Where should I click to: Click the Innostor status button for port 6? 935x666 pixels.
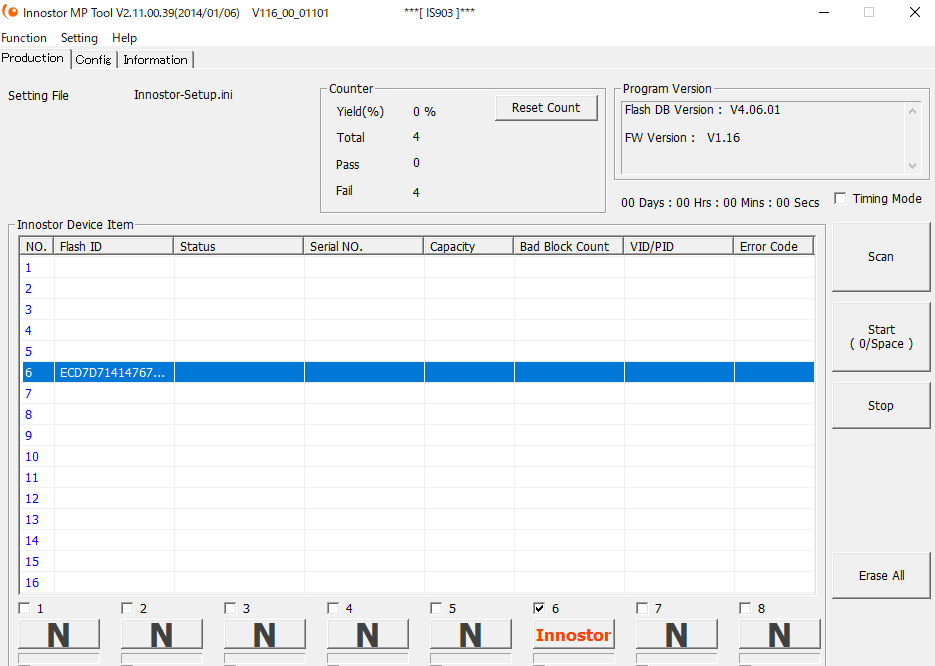click(574, 634)
